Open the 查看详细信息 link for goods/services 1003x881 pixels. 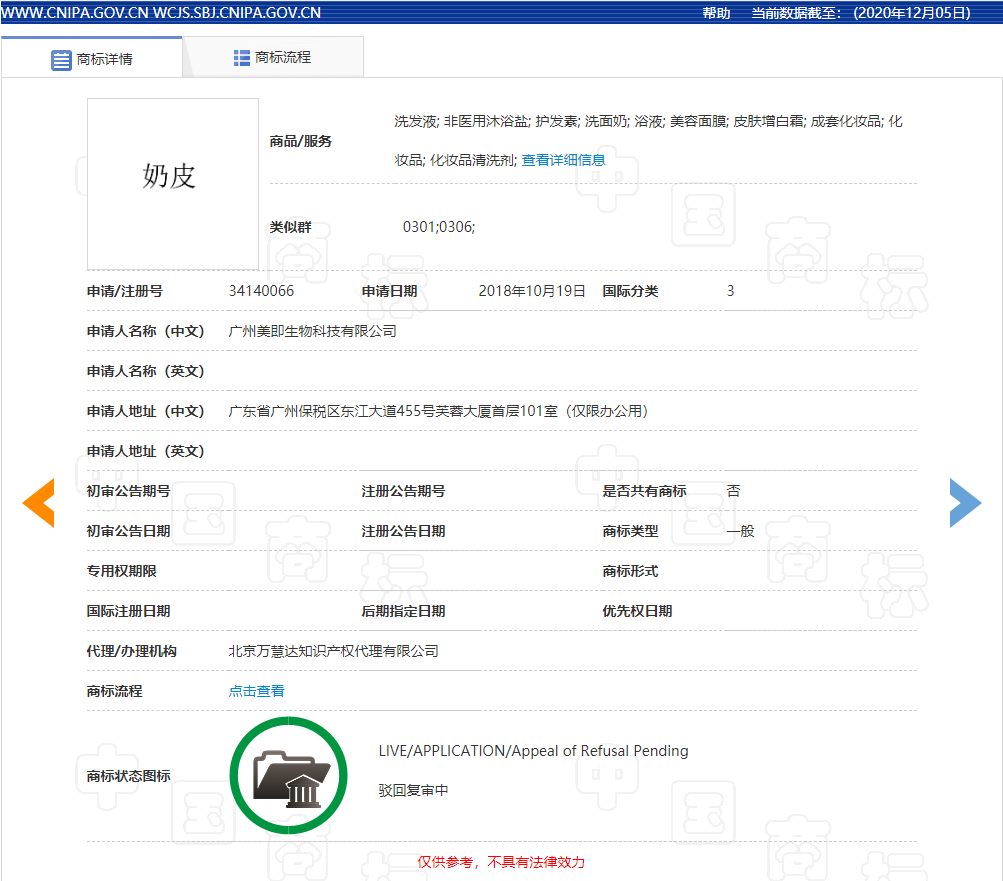point(563,160)
